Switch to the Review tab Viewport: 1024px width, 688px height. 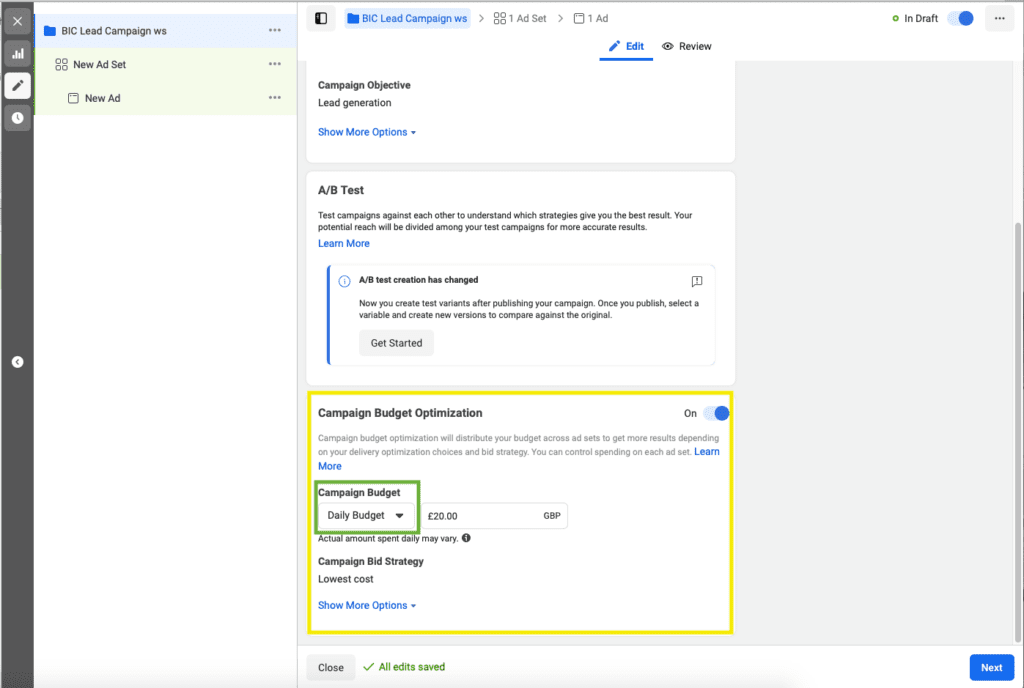click(687, 46)
